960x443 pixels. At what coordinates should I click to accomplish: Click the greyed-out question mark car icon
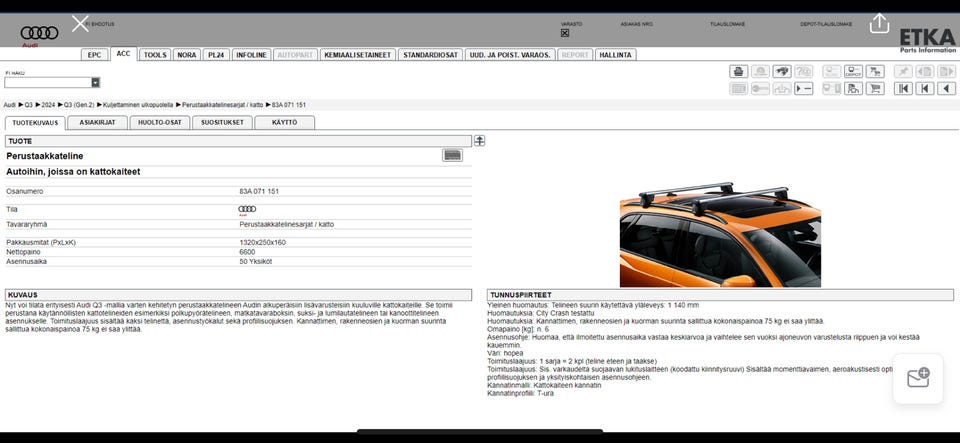click(803, 72)
